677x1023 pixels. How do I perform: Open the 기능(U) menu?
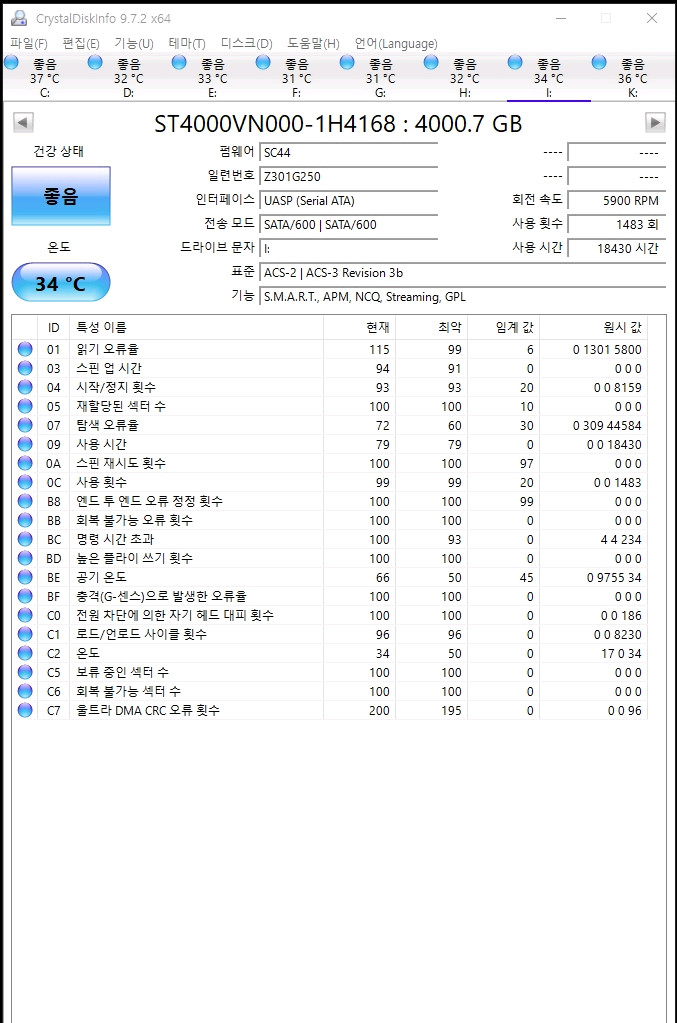[x=134, y=44]
